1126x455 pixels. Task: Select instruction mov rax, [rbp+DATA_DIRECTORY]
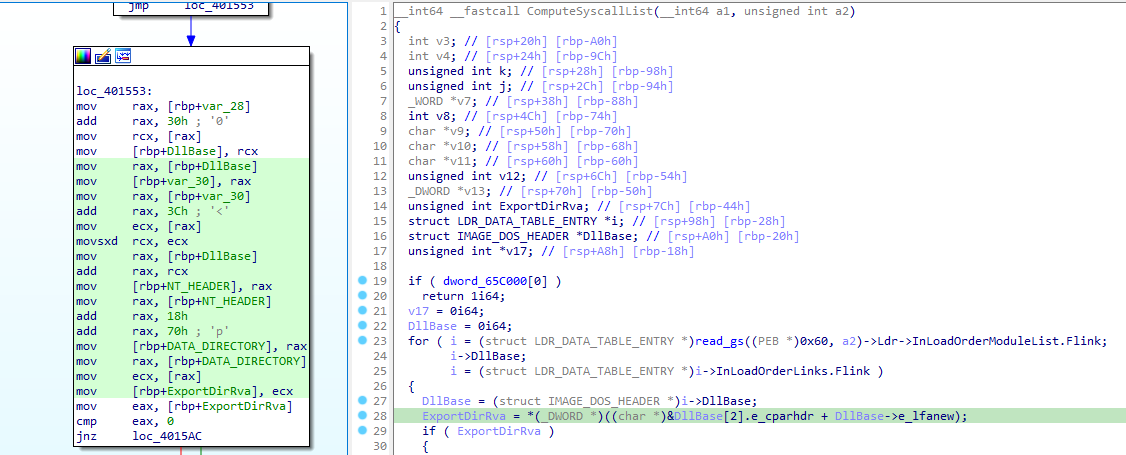[192, 360]
